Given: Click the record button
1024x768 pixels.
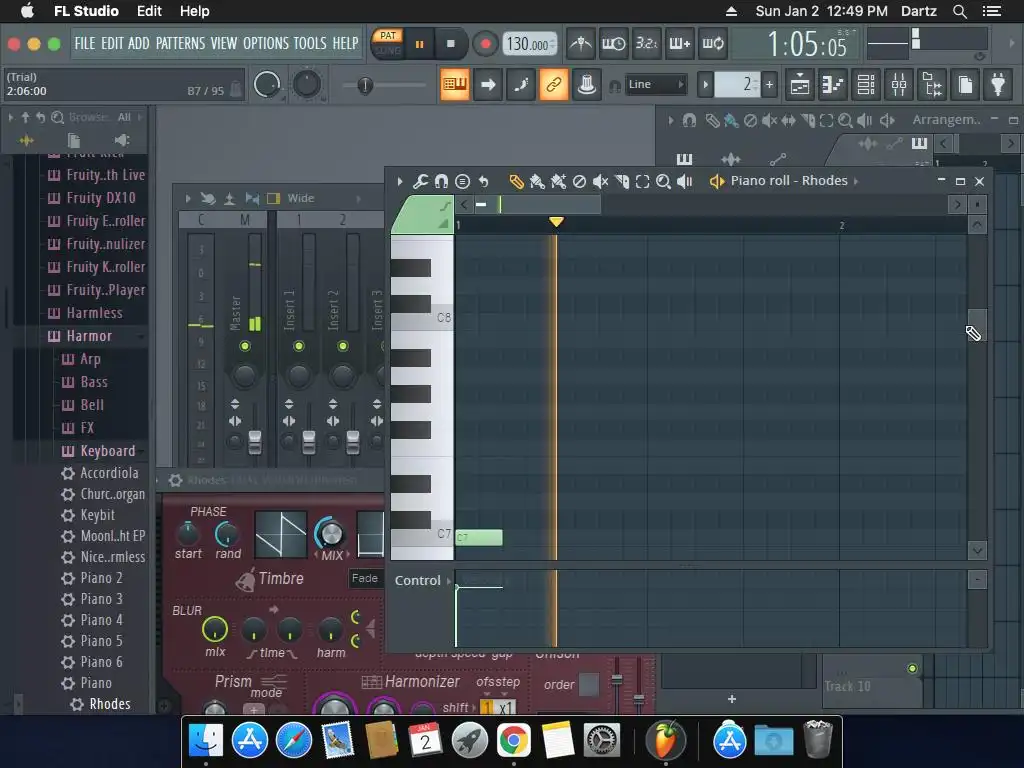Looking at the screenshot, I should click(x=485, y=44).
